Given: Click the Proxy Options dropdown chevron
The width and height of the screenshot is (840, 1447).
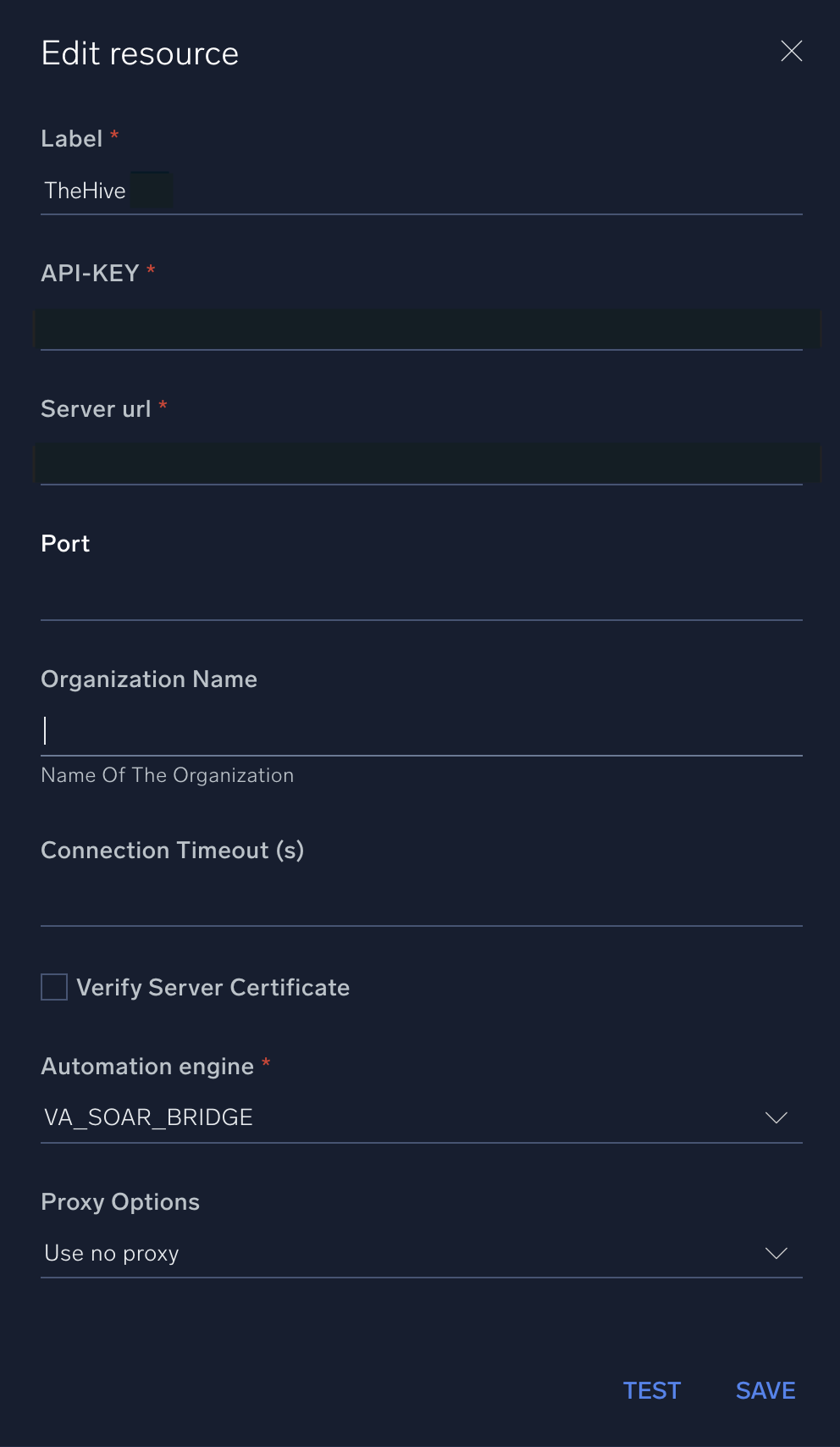Looking at the screenshot, I should click(776, 1253).
